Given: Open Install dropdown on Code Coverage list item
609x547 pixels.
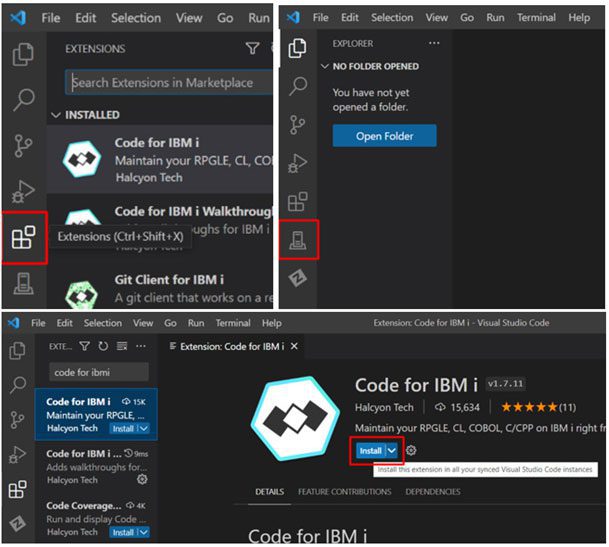Looking at the screenshot, I should click(x=143, y=532).
